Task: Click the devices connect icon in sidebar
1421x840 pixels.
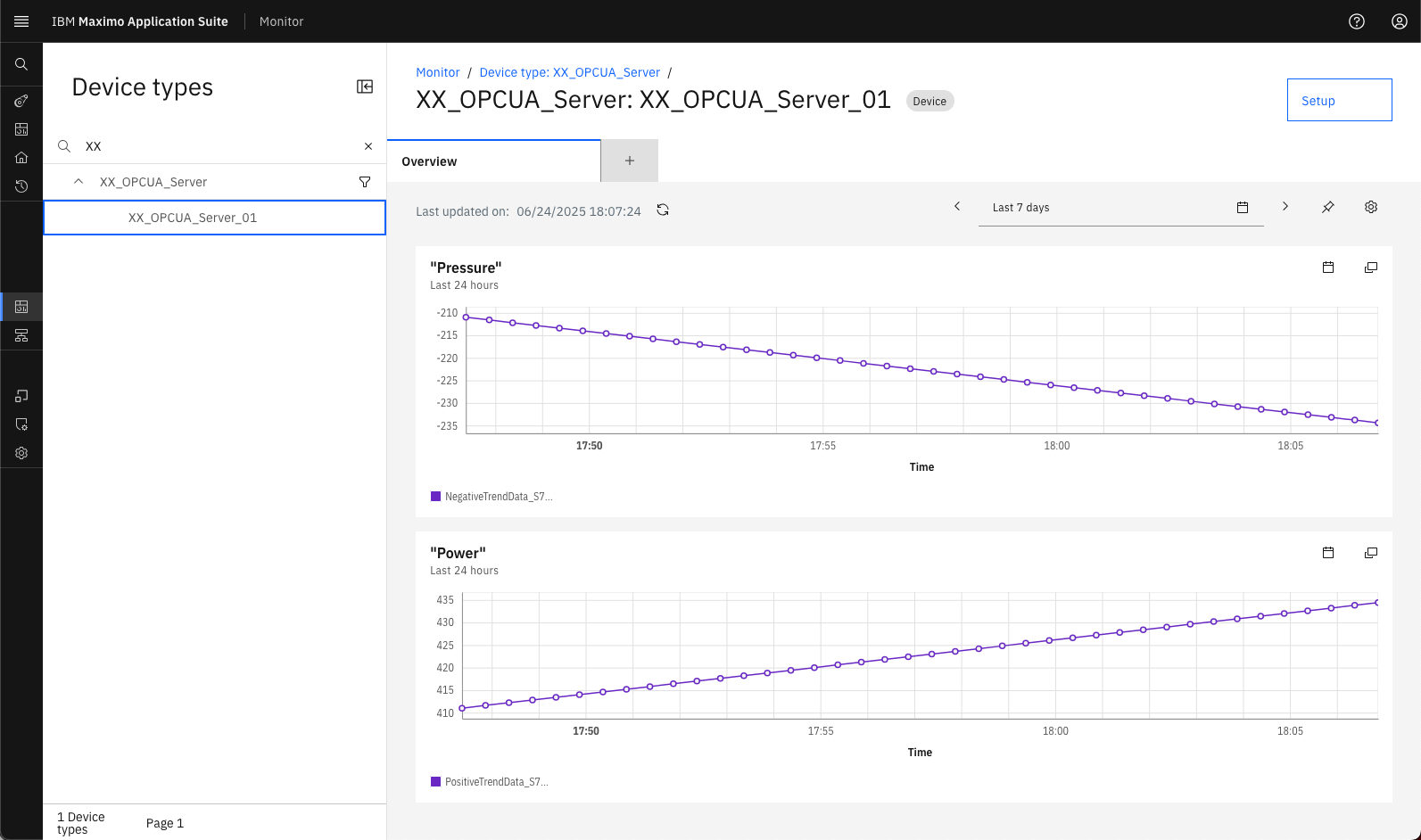Action: pos(21,396)
